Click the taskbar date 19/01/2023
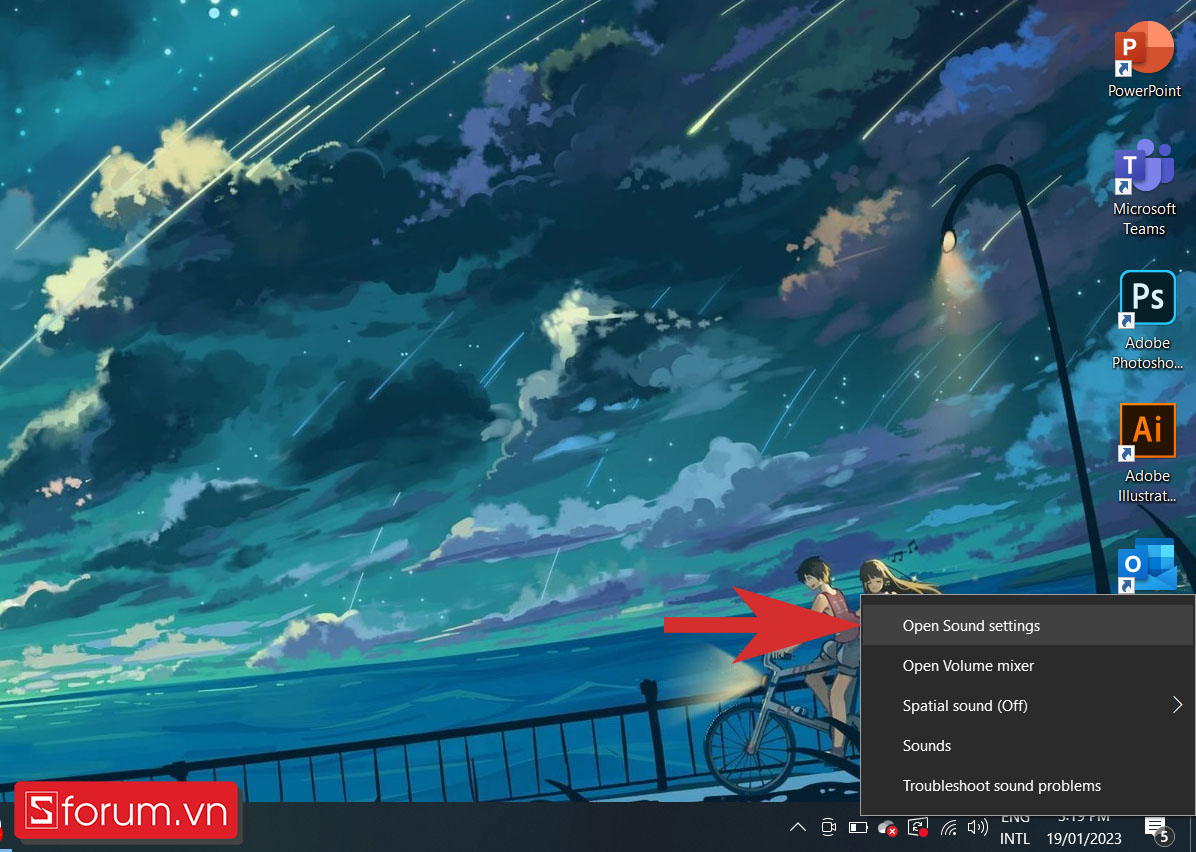The width and height of the screenshot is (1196, 852). [x=1084, y=839]
